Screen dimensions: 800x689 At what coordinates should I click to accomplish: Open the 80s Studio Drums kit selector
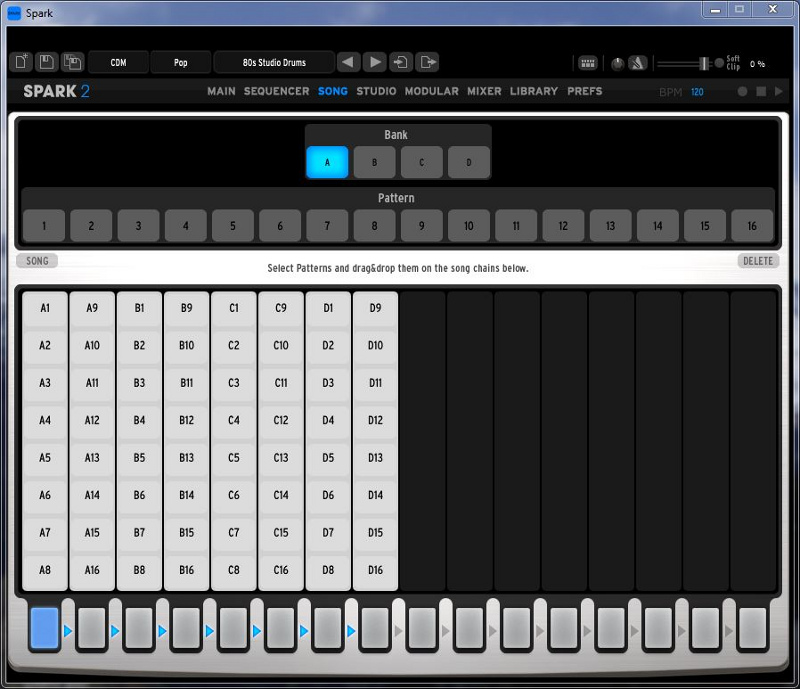pos(274,62)
